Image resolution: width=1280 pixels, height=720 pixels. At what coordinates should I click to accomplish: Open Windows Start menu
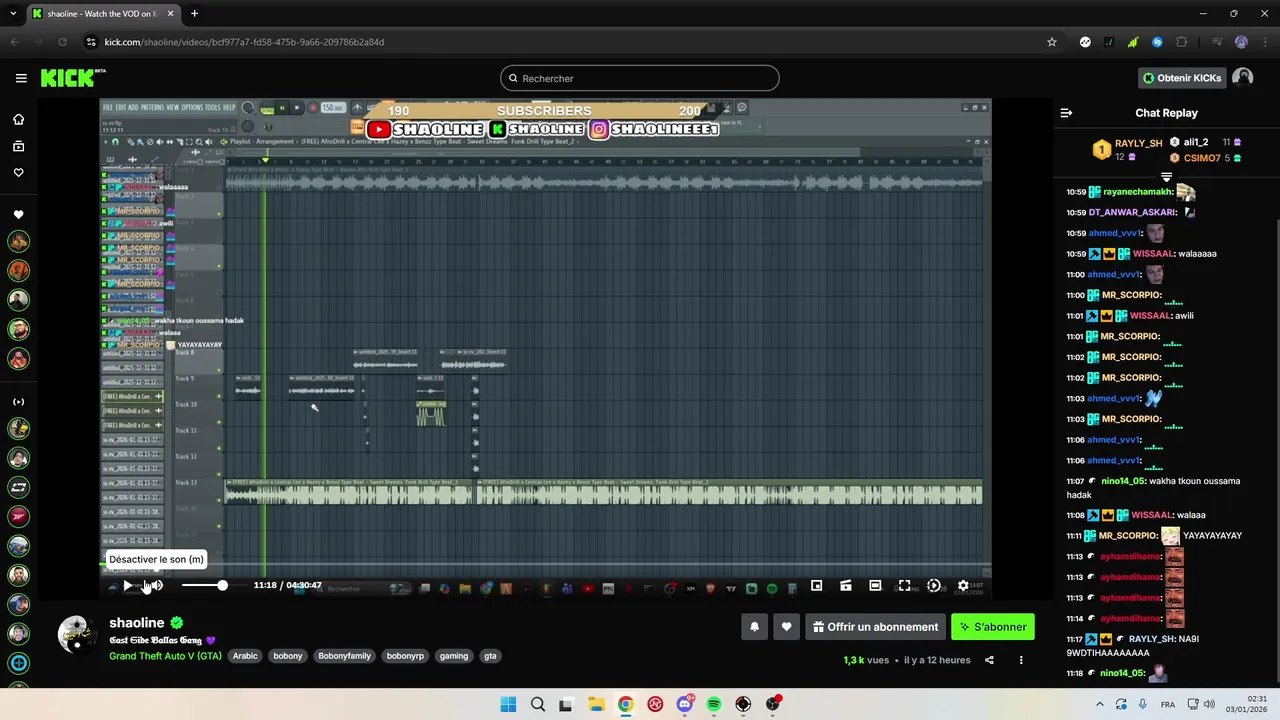coord(508,704)
